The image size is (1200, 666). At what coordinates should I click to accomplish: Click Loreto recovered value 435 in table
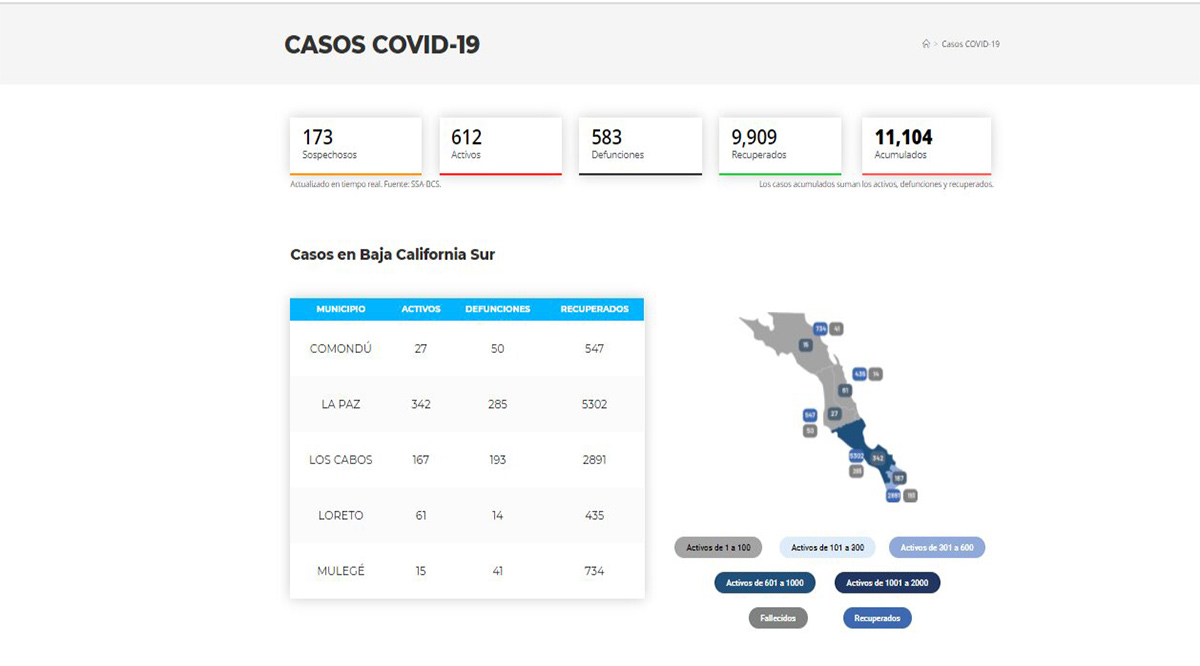pos(594,515)
